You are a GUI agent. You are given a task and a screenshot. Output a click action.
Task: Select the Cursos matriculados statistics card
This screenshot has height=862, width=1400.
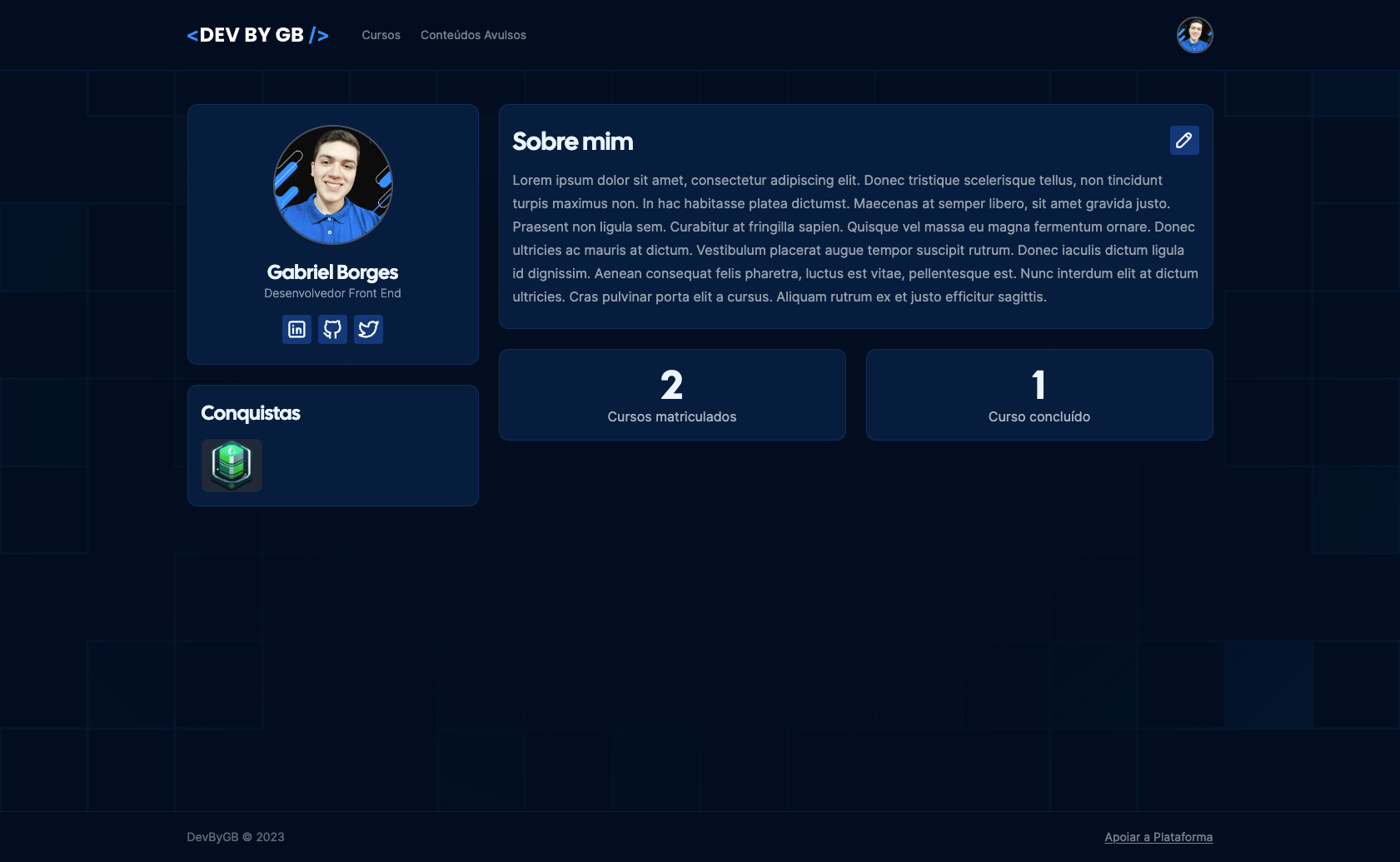coord(672,394)
